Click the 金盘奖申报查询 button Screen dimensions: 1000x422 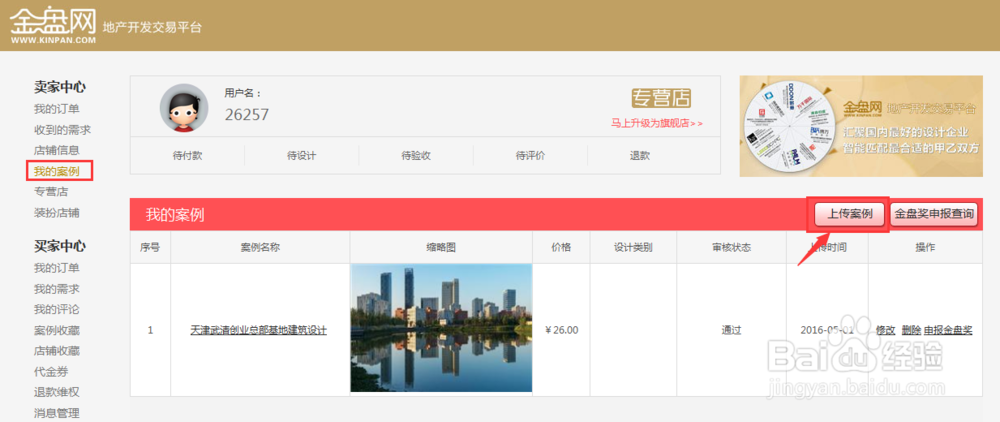click(x=934, y=214)
